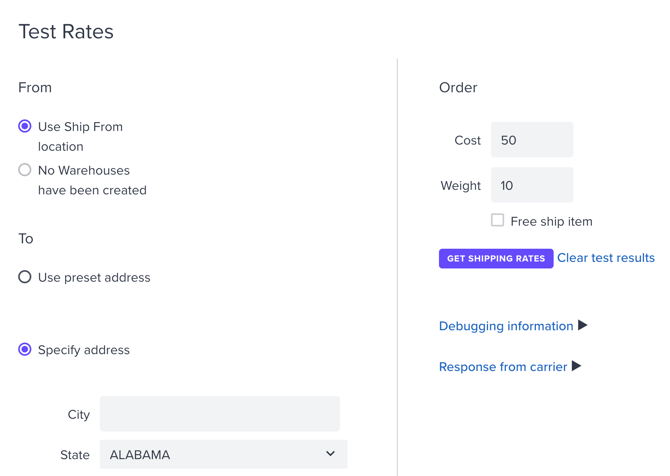Click Clear test results link
Viewport: 670px width, 476px height.
point(606,258)
